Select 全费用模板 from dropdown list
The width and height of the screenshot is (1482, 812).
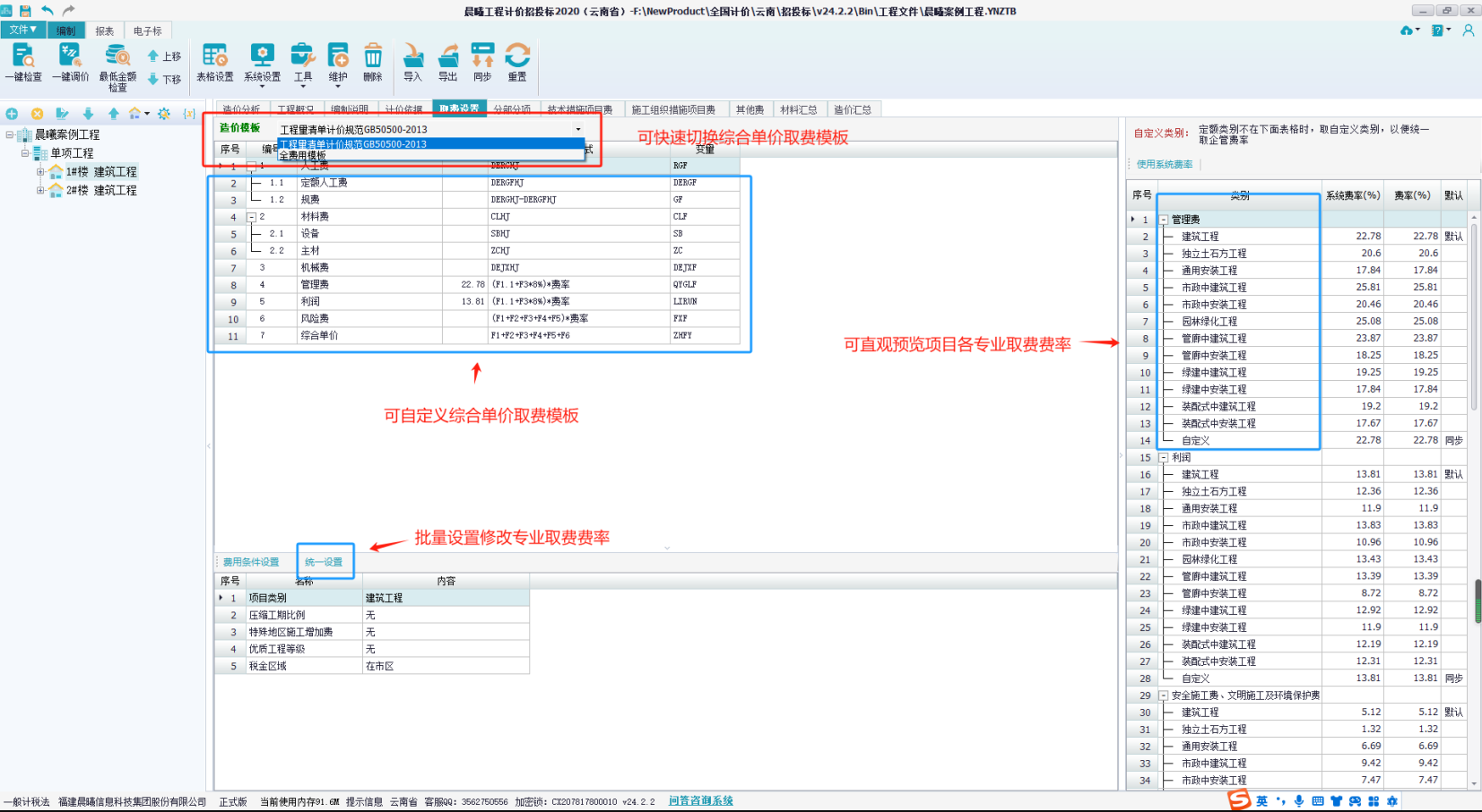click(x=303, y=156)
